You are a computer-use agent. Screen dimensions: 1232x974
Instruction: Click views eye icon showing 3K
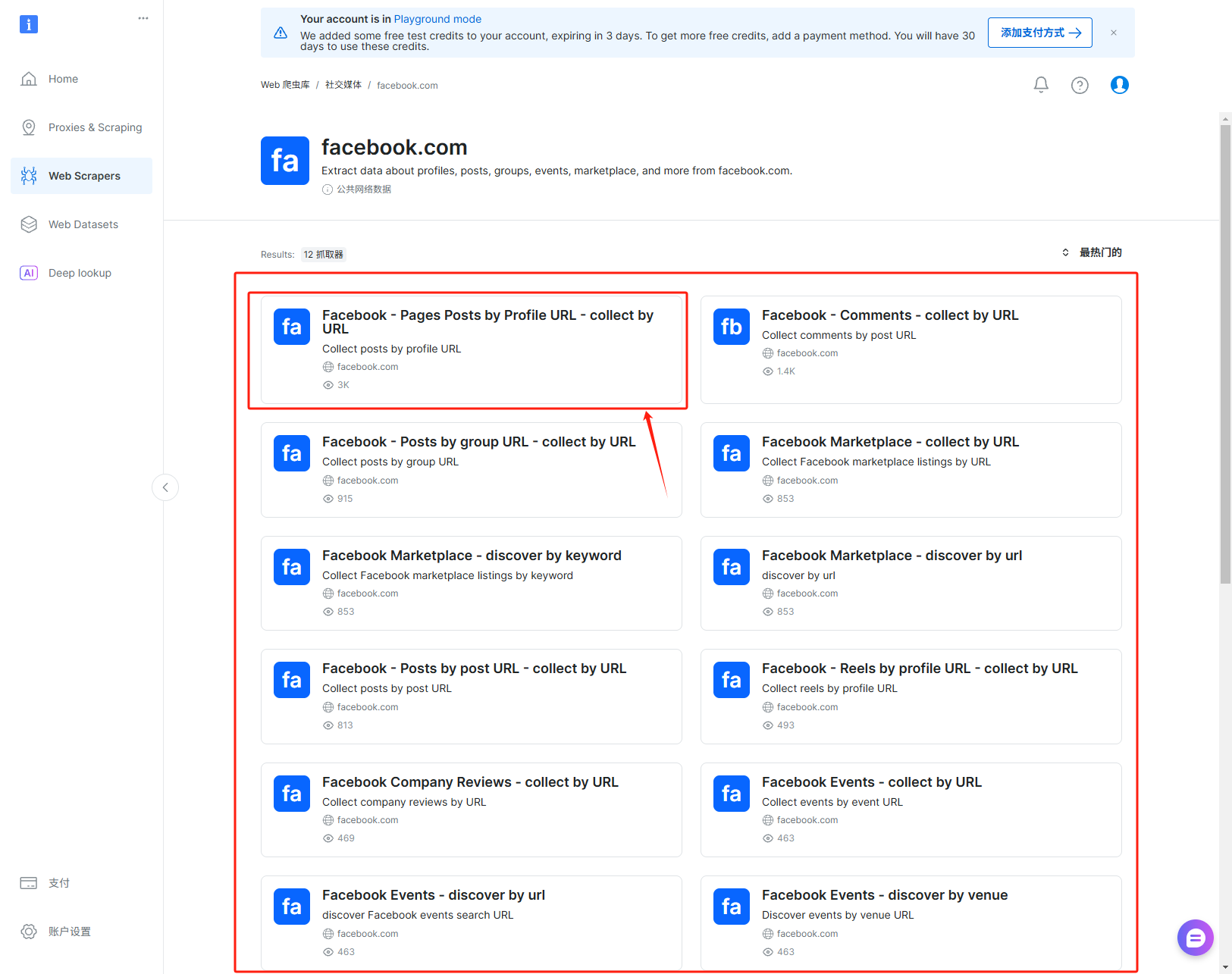(x=328, y=385)
